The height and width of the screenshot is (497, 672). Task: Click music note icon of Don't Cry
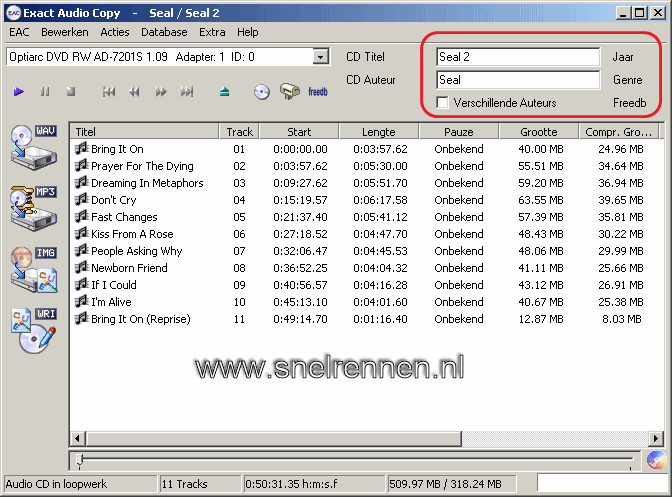81,199
